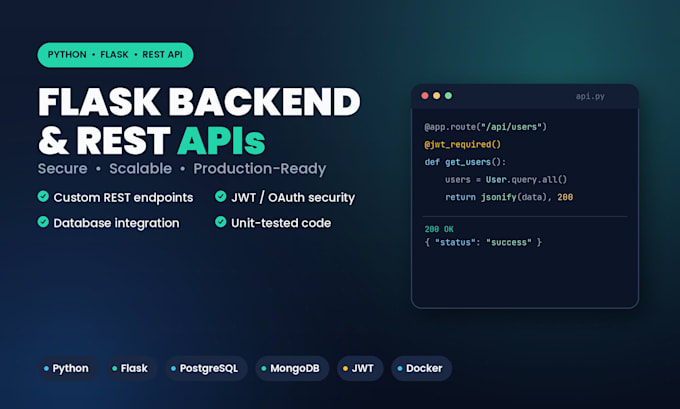Click the FLASK BACKEND headline
Viewport: 680px width, 409px height.
click(199, 102)
